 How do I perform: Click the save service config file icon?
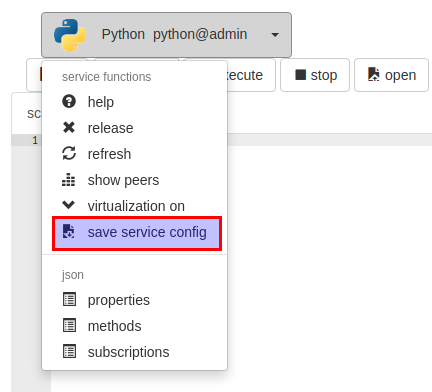coord(69,231)
